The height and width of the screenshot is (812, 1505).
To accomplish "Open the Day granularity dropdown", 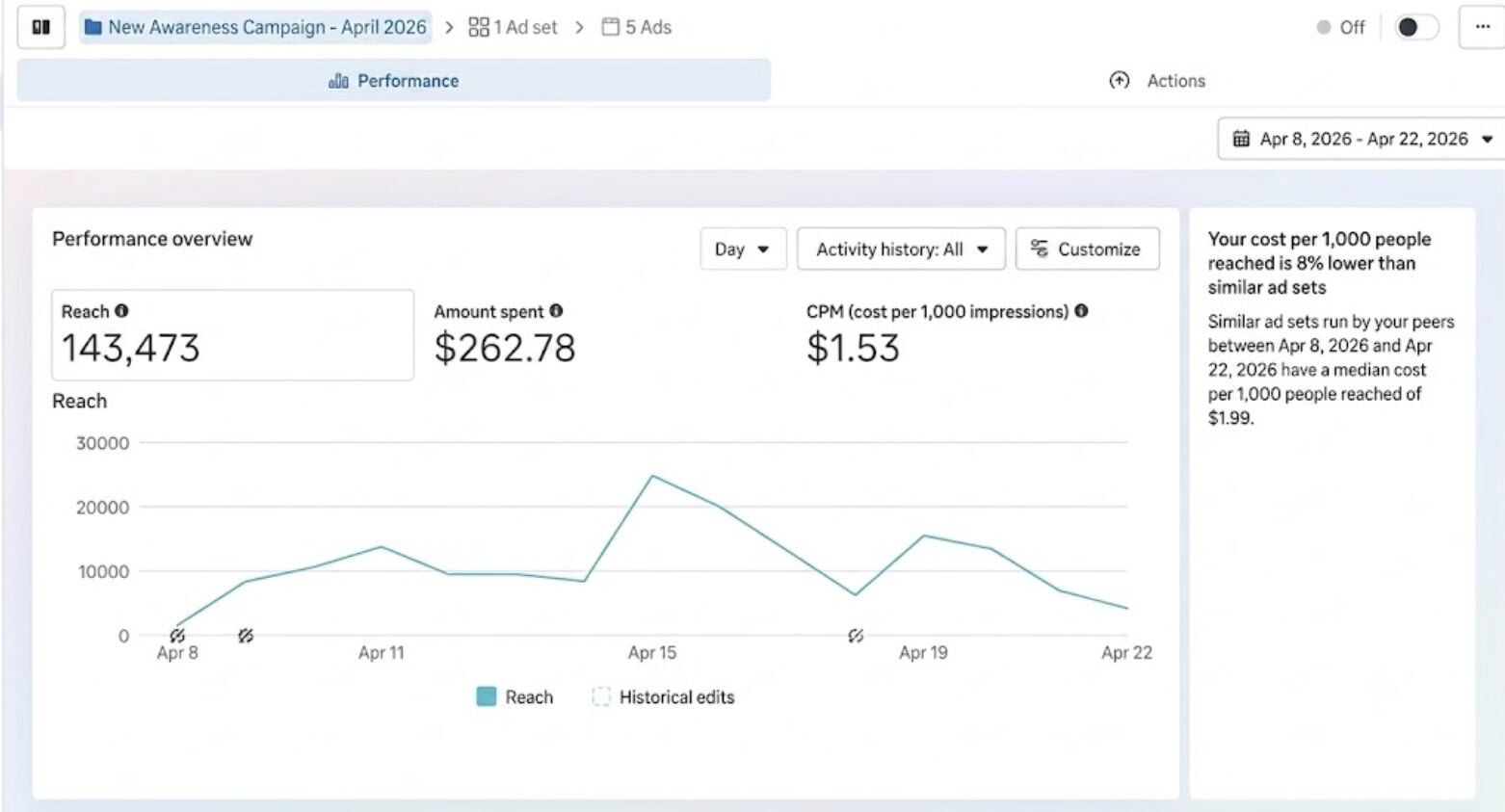I will pyautogui.click(x=743, y=249).
